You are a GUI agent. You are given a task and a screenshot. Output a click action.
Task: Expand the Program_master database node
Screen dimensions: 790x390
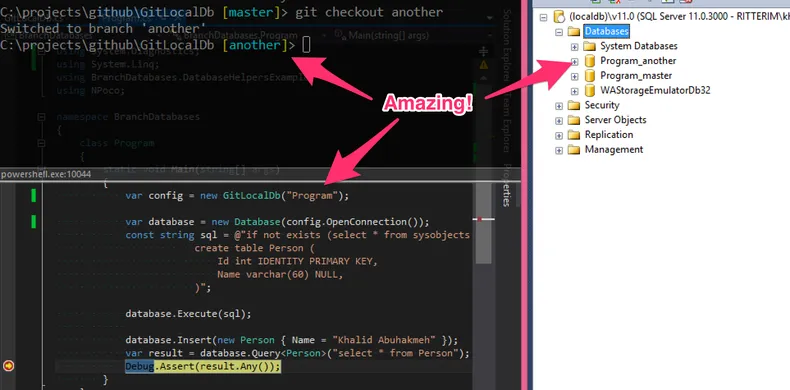click(x=574, y=76)
